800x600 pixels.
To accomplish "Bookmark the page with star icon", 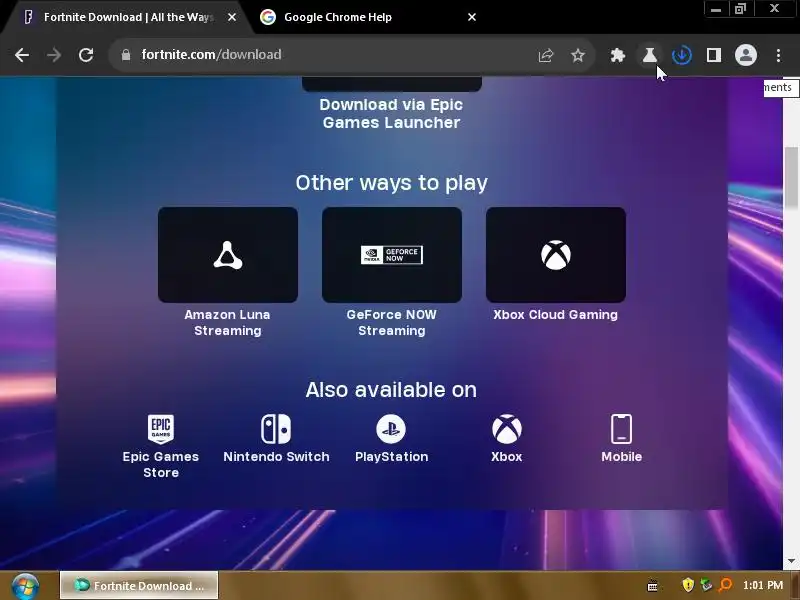I will tap(578, 55).
